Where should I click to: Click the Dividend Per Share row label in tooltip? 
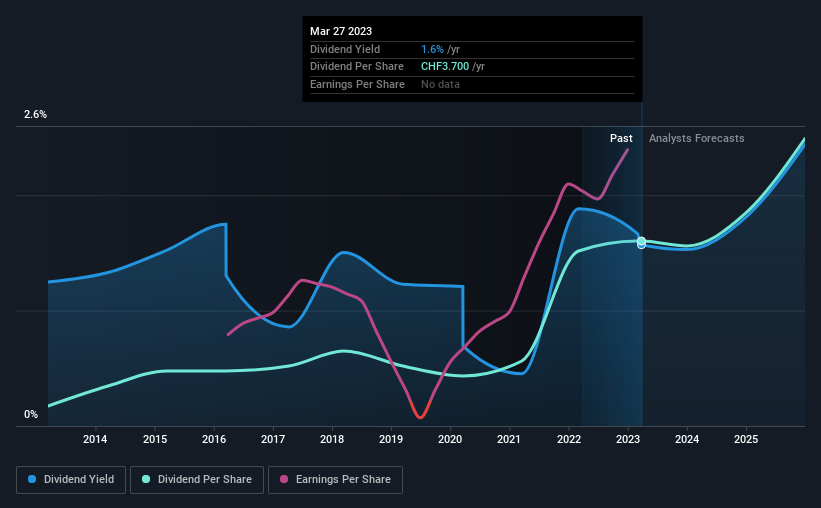pyautogui.click(x=357, y=67)
